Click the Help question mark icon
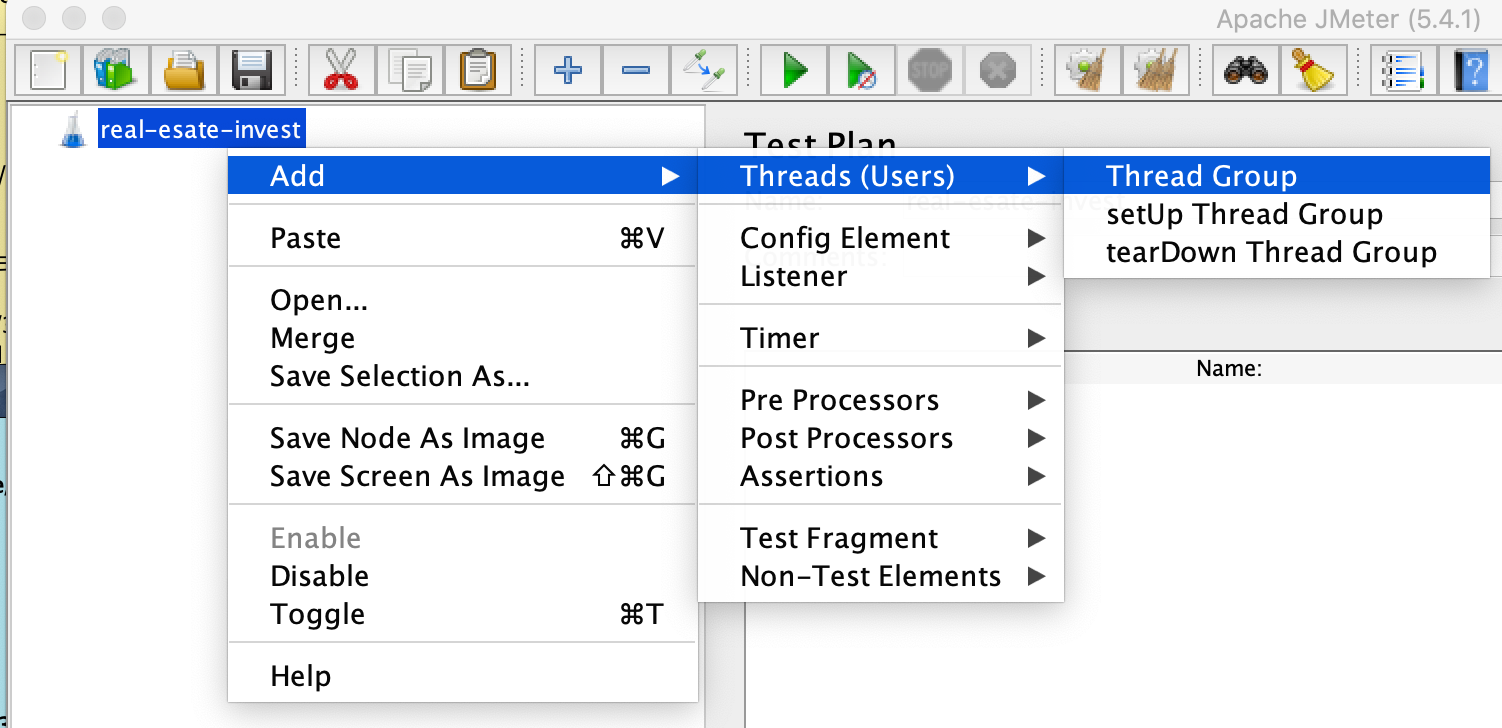The image size is (1502, 728). click(1470, 71)
